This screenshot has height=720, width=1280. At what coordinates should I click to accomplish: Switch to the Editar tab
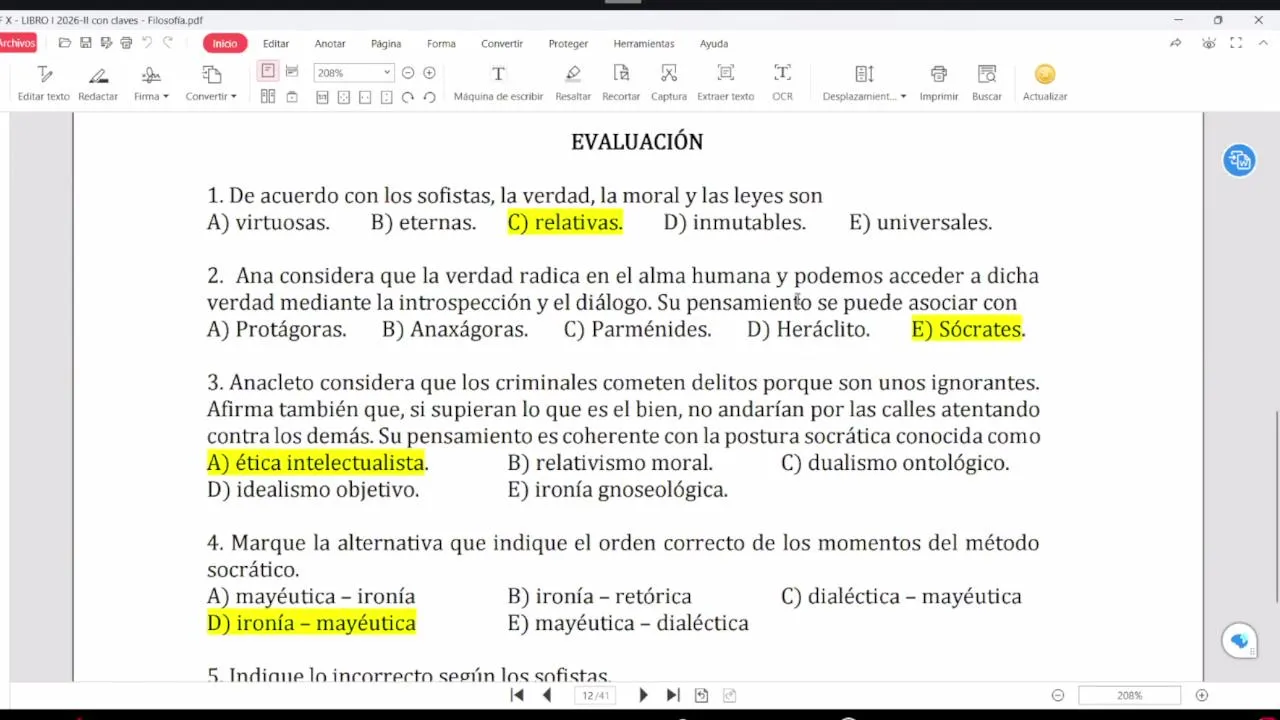click(x=276, y=43)
